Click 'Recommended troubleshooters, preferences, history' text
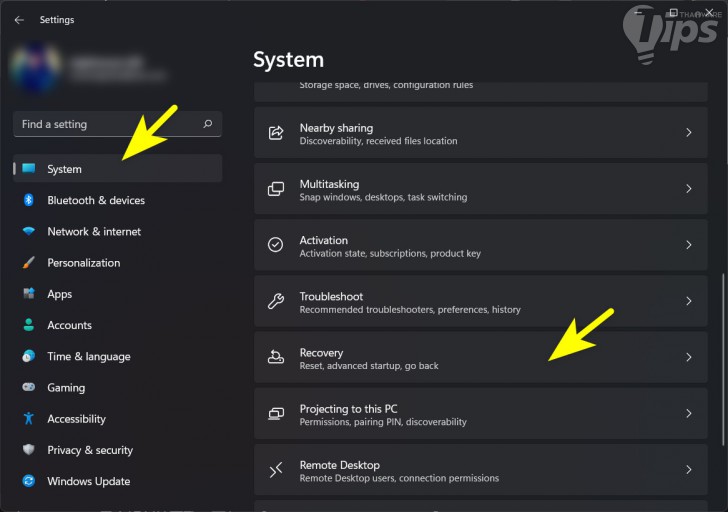The height and width of the screenshot is (512, 728). (410, 310)
